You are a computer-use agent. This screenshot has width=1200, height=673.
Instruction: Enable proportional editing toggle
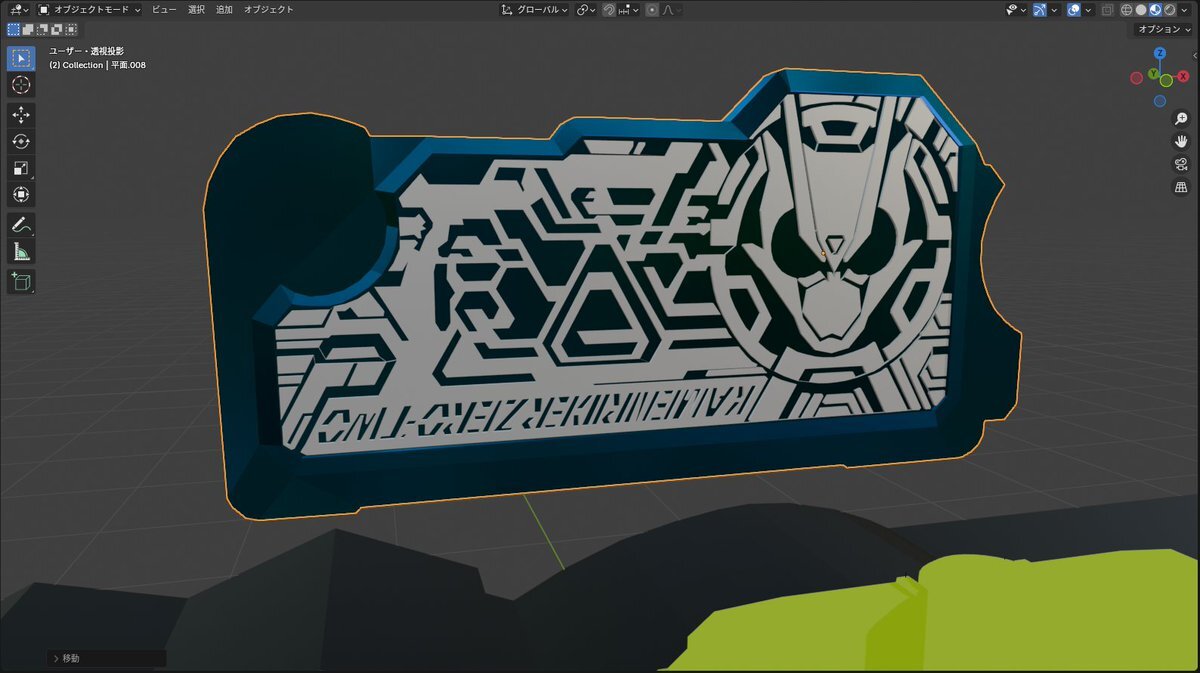[652, 10]
